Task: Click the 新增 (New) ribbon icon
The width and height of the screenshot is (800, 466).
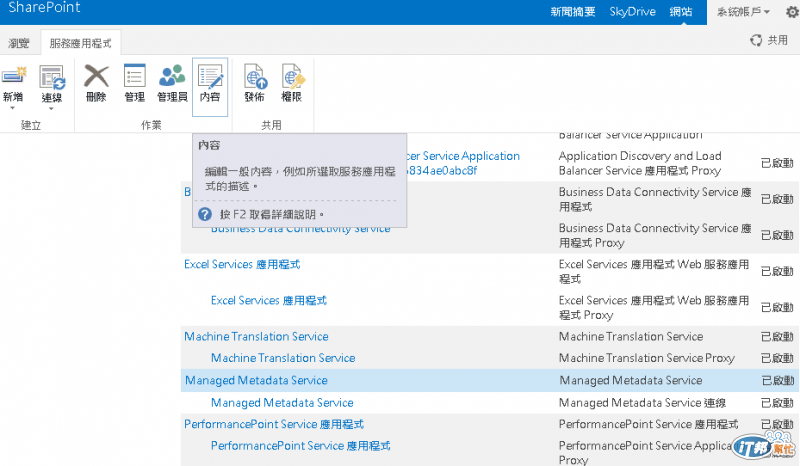Action: click(x=13, y=77)
